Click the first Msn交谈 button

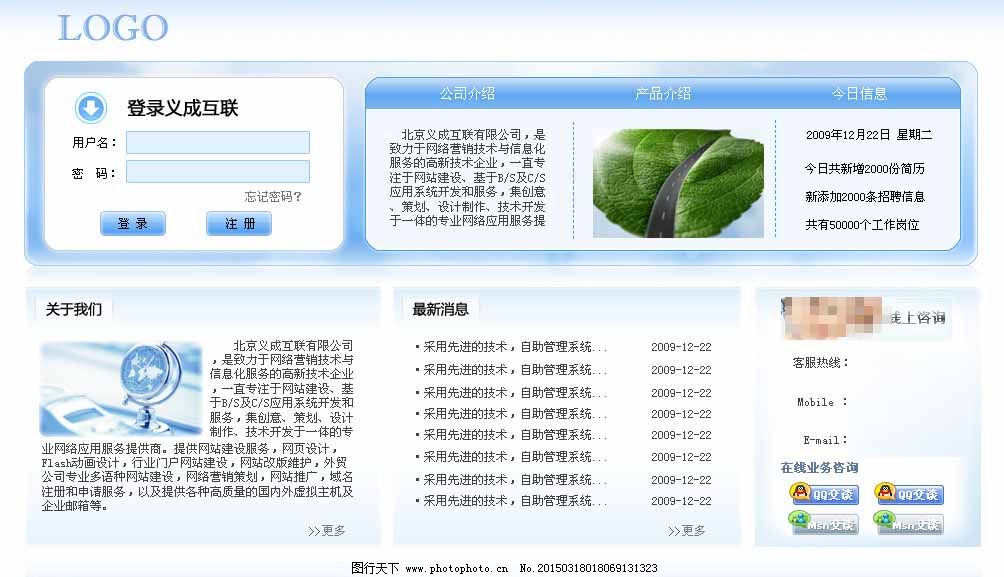point(823,523)
